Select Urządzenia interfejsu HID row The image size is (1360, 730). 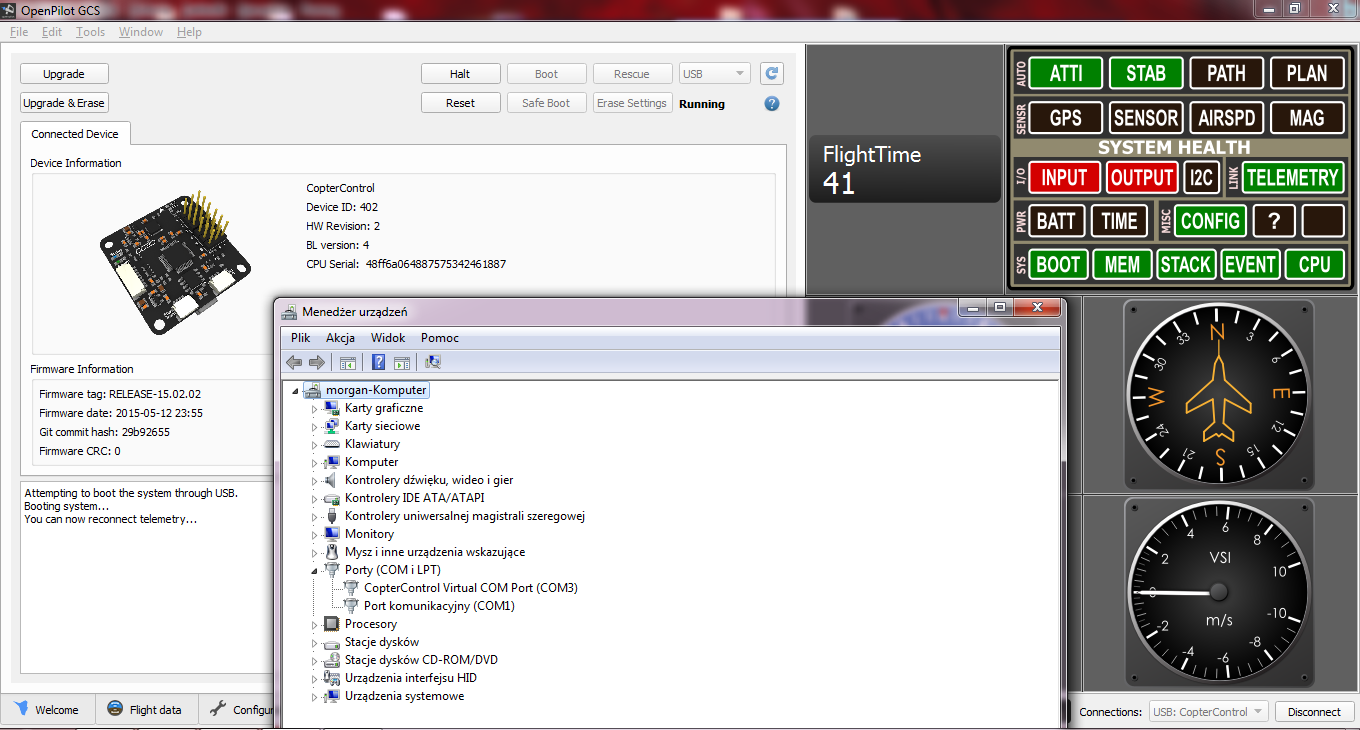[x=411, y=678]
